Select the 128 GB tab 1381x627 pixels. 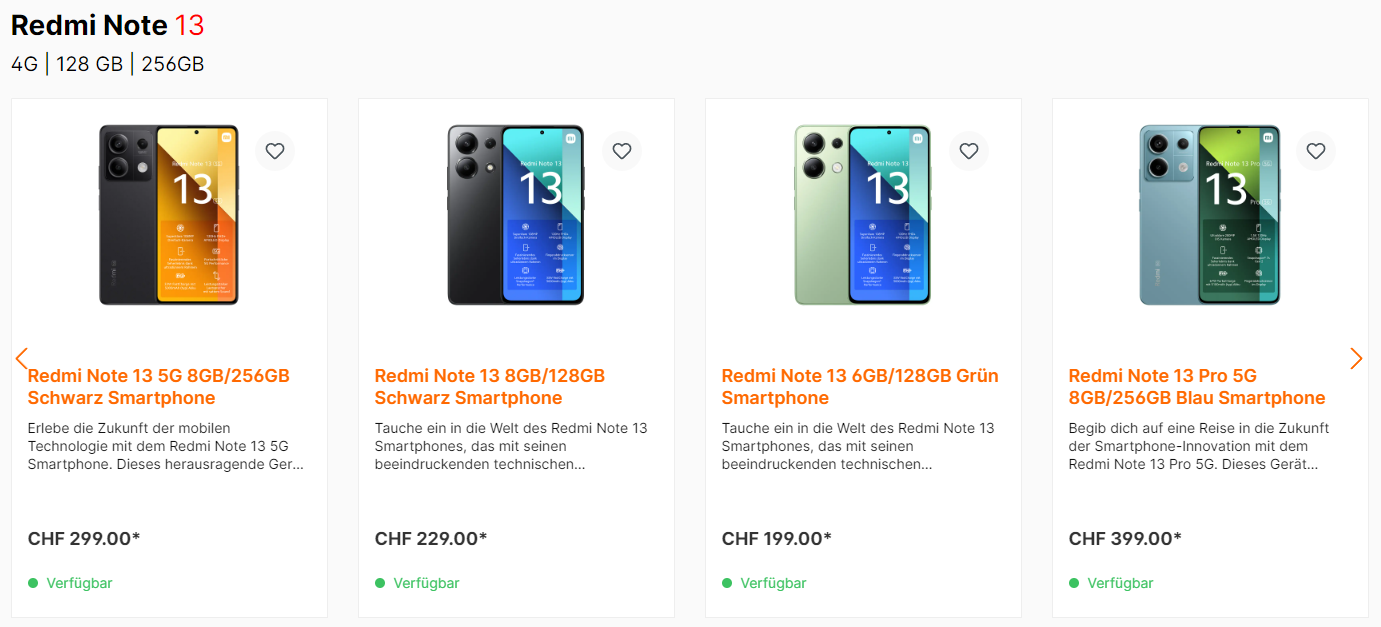click(89, 64)
